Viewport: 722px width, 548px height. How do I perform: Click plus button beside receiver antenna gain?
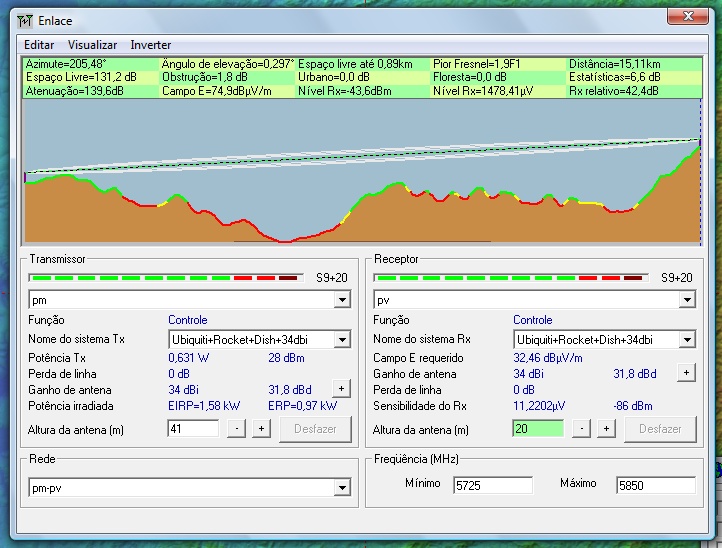(x=686, y=373)
